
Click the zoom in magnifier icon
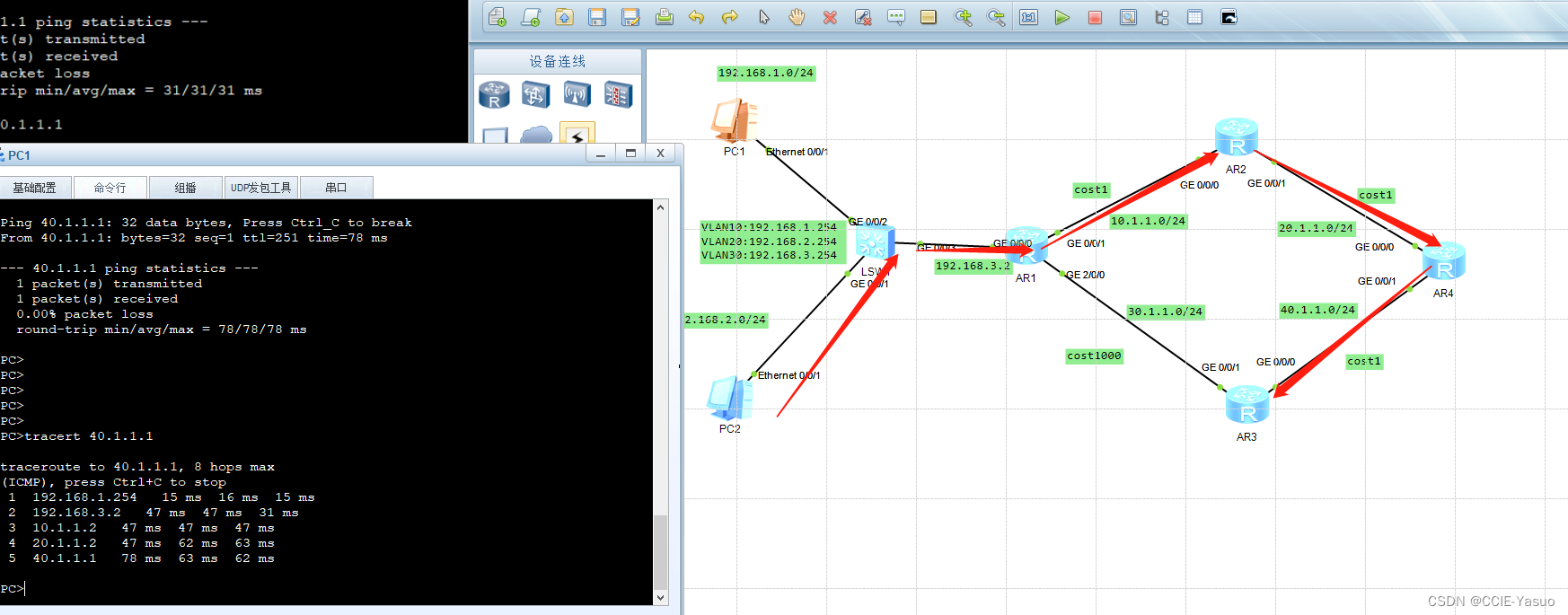[x=963, y=17]
